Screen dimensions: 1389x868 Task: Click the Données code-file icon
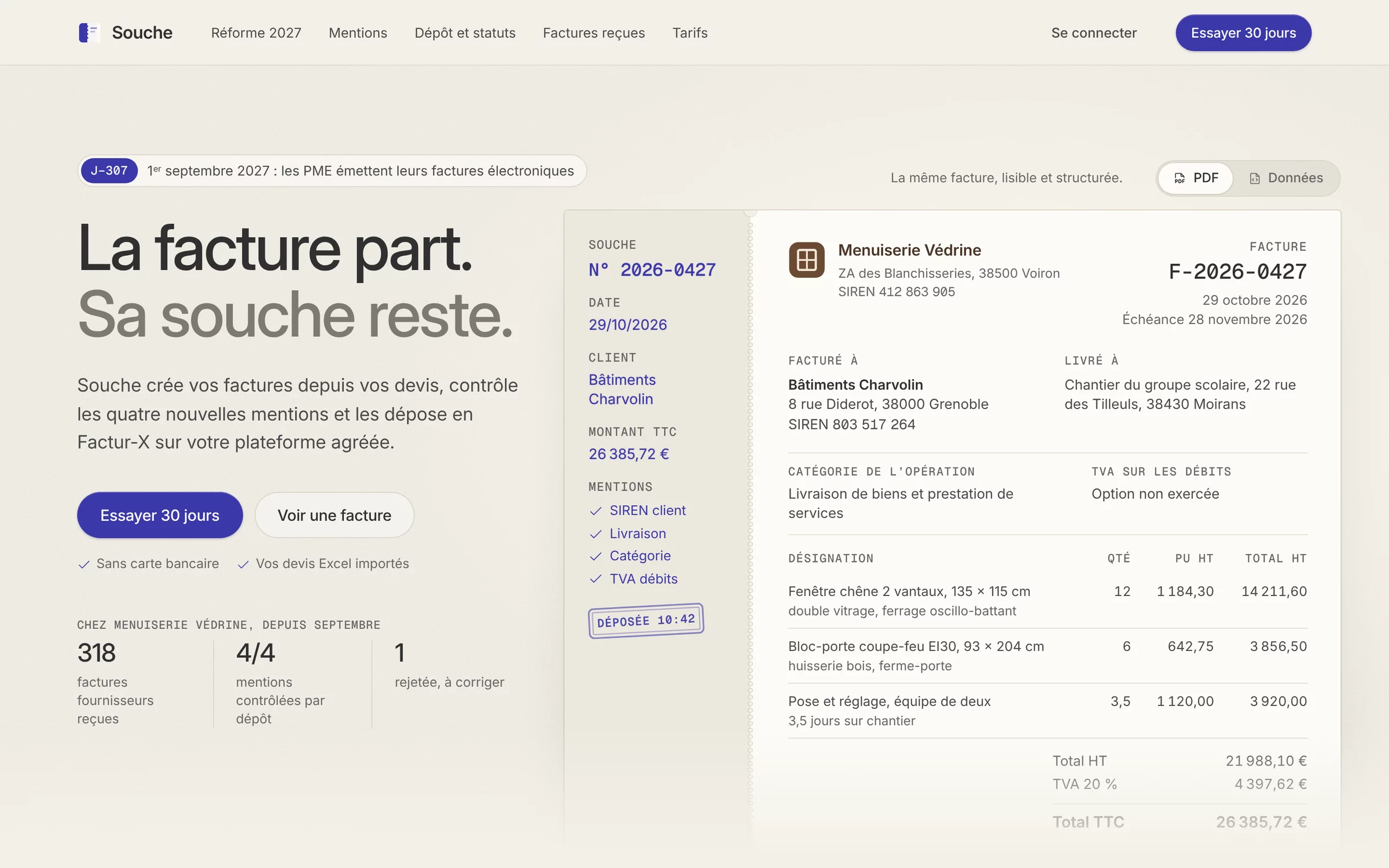(x=1255, y=178)
